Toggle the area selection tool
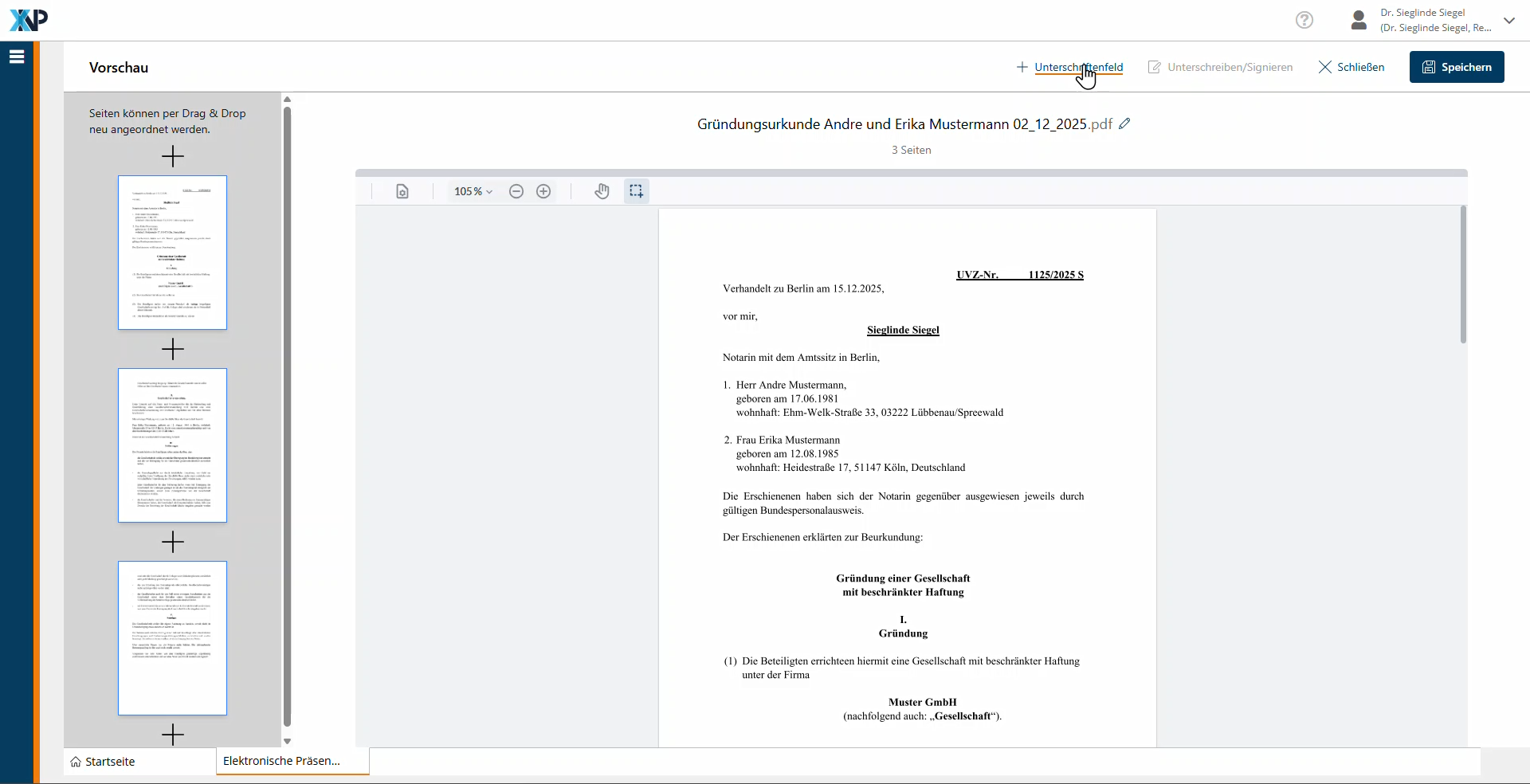This screenshot has width=1530, height=784. (636, 191)
